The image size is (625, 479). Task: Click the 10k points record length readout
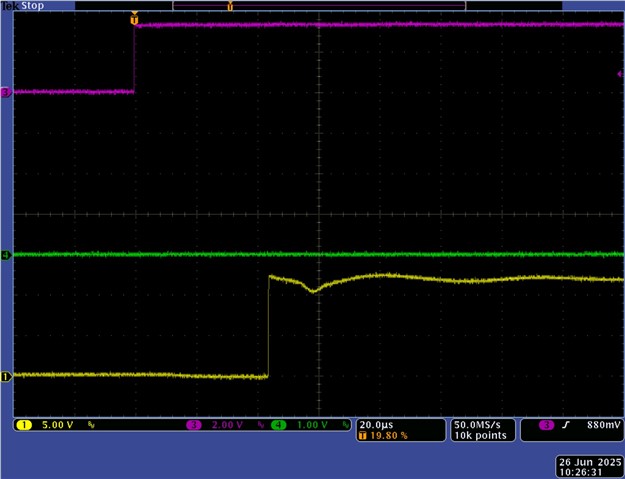(x=480, y=436)
